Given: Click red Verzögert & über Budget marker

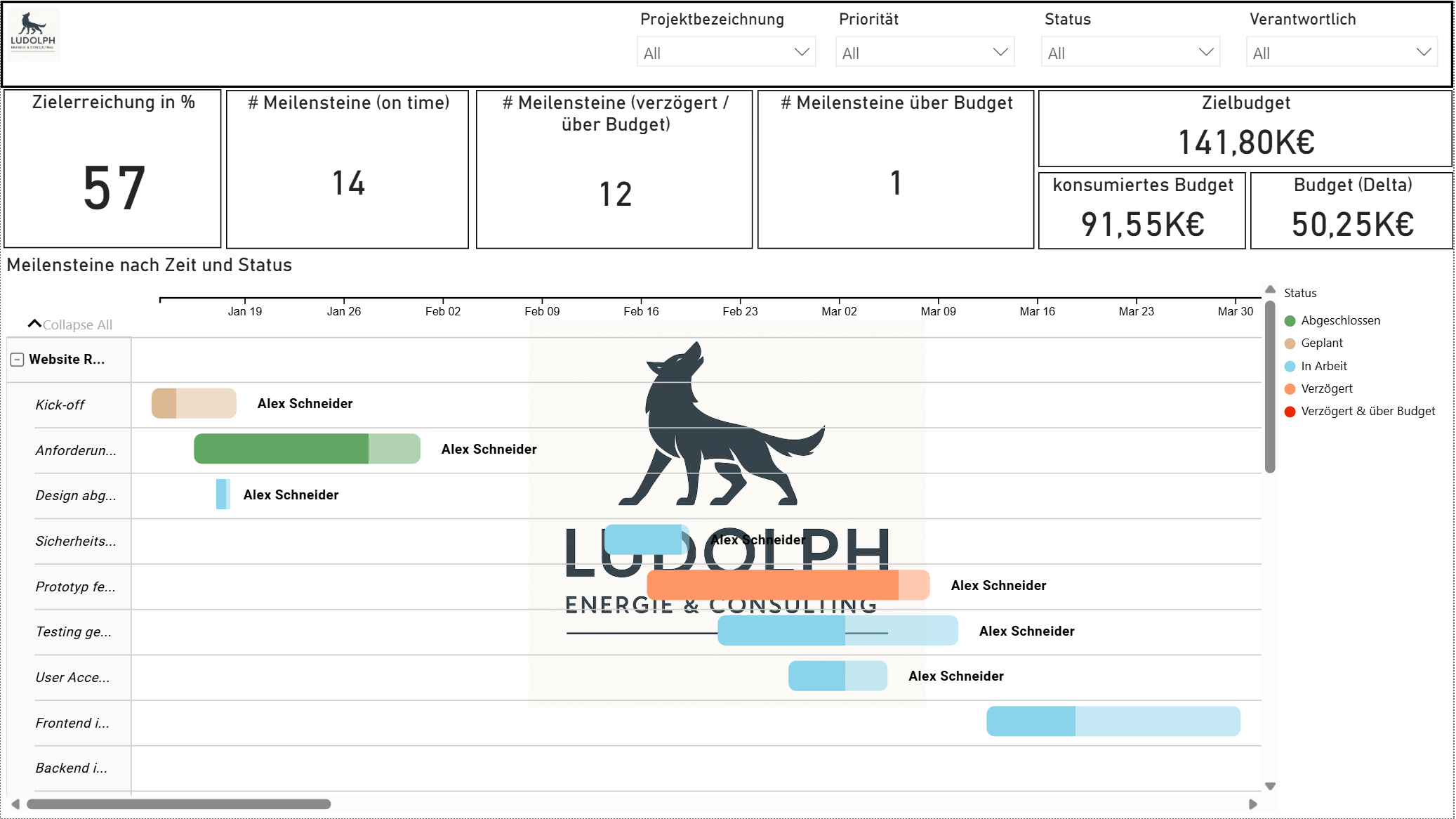Looking at the screenshot, I should pyautogui.click(x=1290, y=412).
